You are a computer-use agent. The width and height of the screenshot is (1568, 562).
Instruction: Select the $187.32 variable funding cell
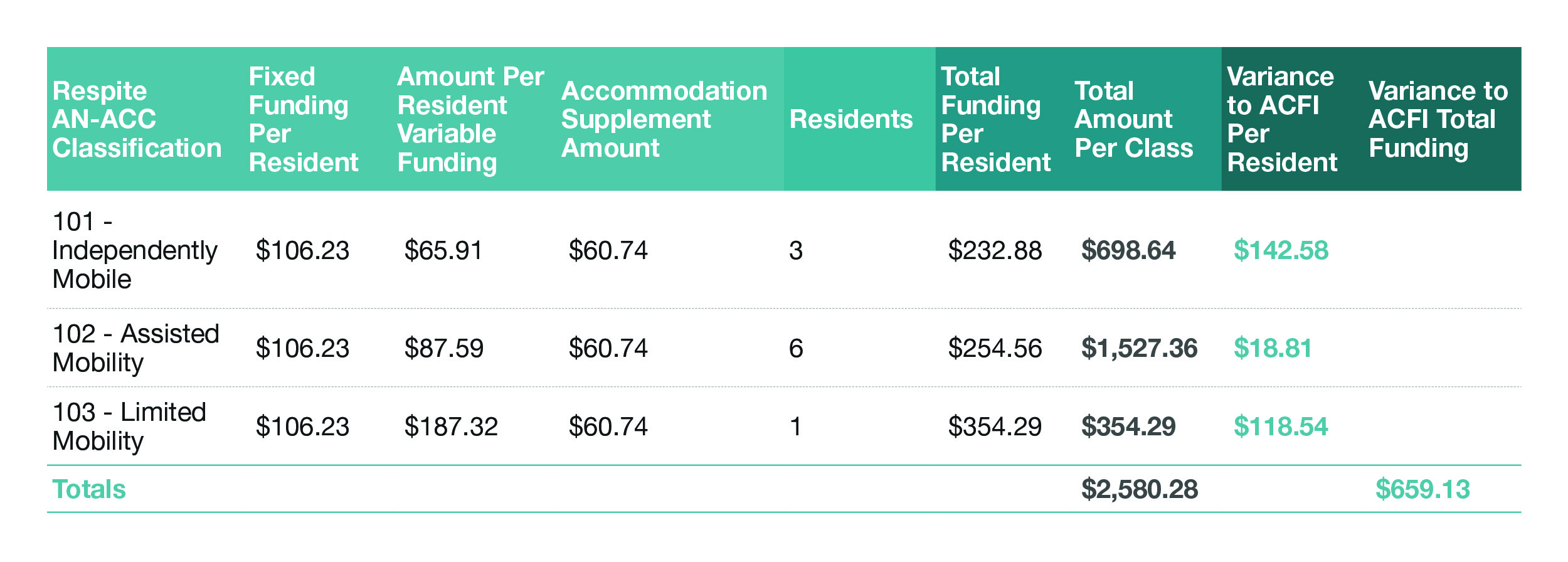(x=451, y=427)
